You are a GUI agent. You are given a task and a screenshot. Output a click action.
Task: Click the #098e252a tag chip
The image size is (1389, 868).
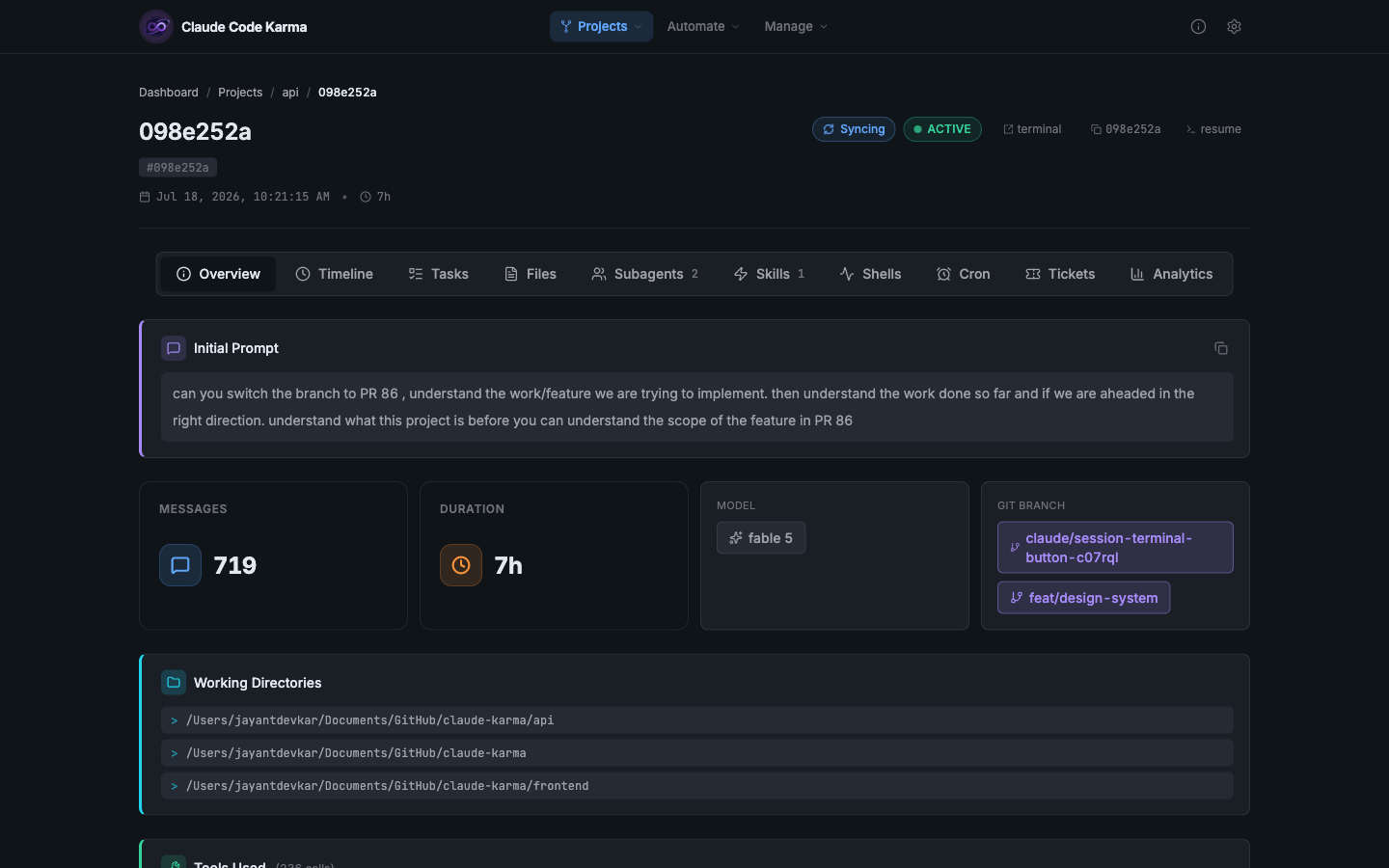point(177,168)
